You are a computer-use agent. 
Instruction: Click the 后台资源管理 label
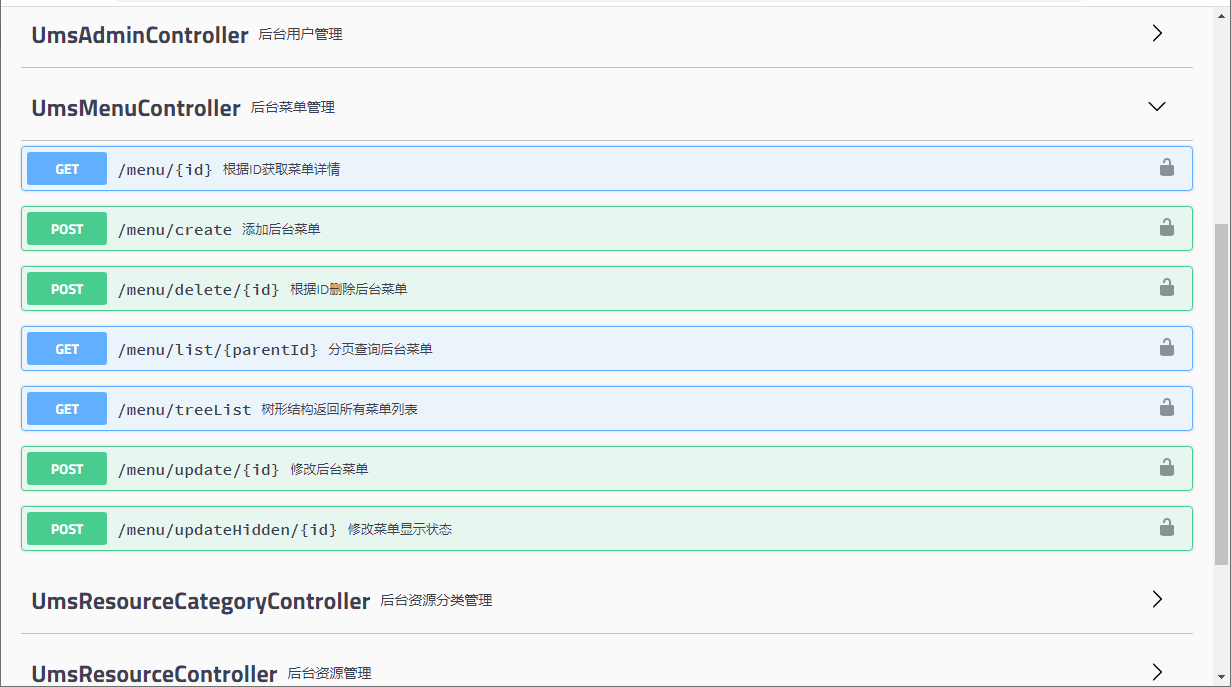[329, 673]
